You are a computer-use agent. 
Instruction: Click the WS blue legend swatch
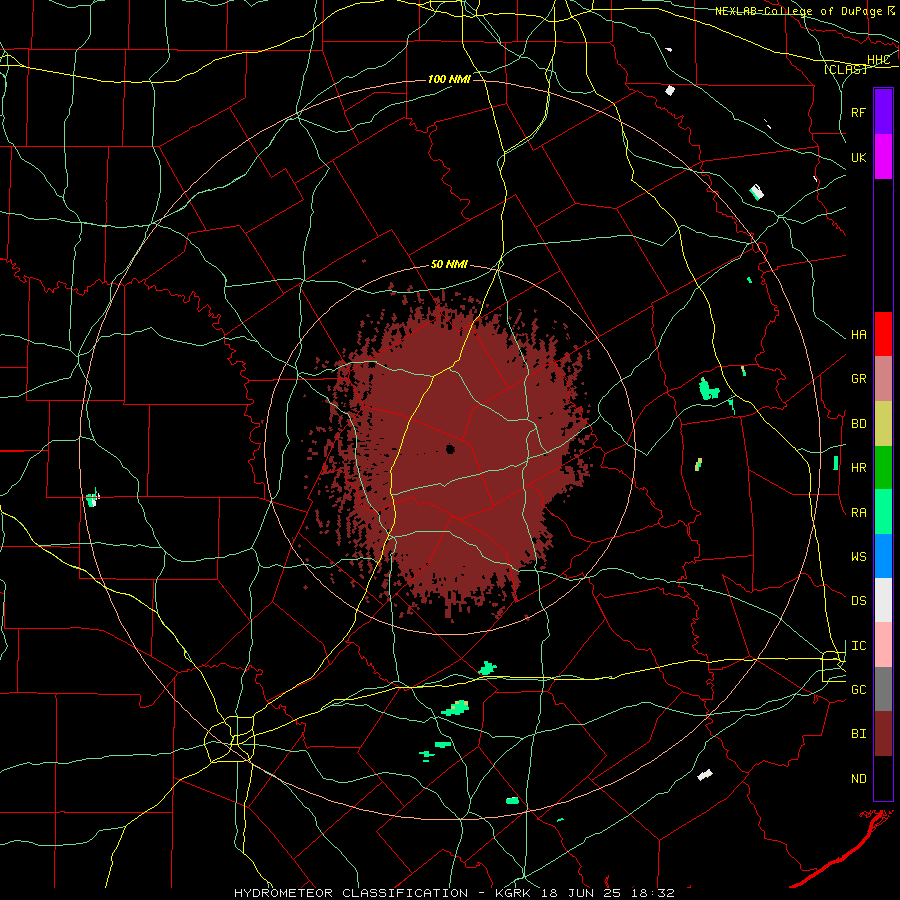pos(883,556)
